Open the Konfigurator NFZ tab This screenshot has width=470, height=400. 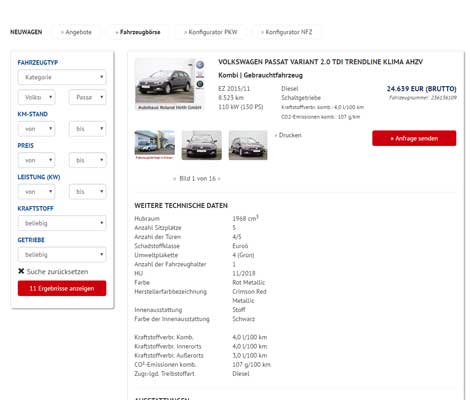pyautogui.click(x=286, y=32)
